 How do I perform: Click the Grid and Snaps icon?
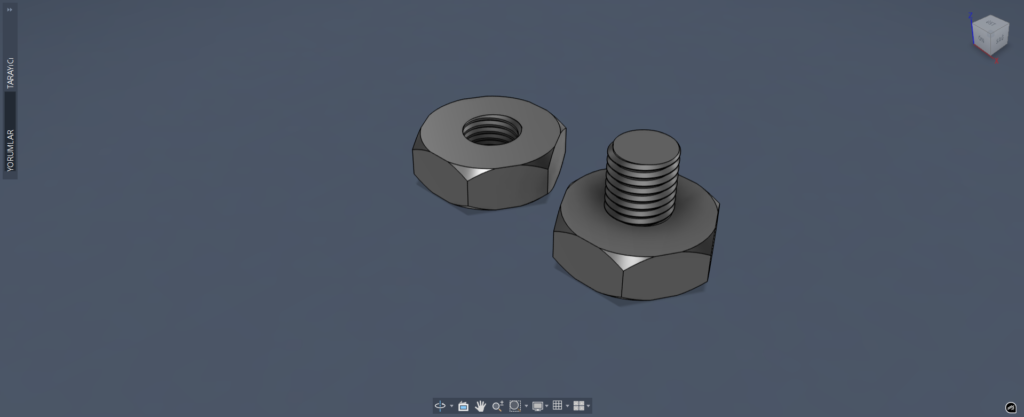(x=558, y=406)
